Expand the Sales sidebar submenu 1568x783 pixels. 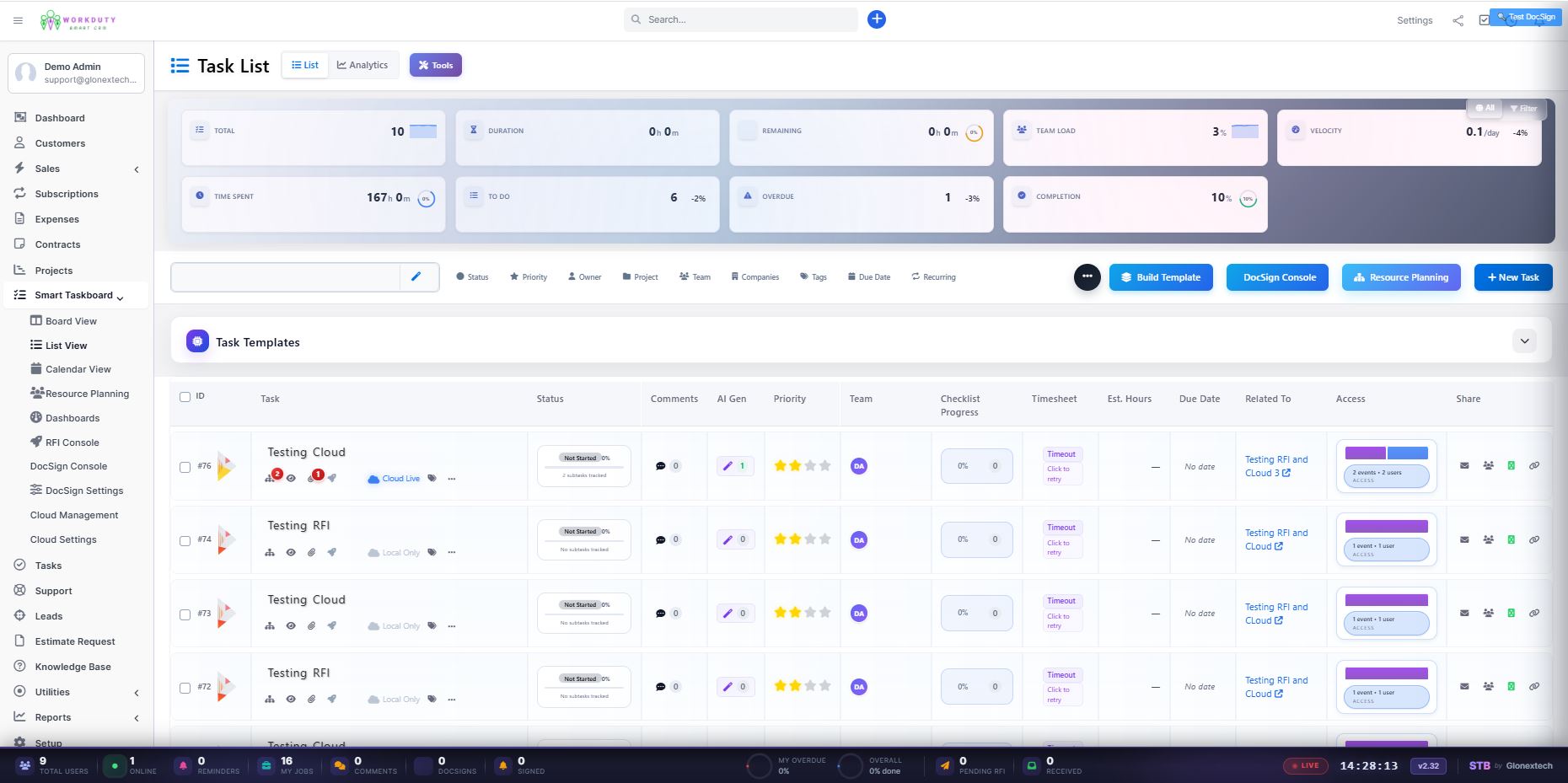coord(137,169)
